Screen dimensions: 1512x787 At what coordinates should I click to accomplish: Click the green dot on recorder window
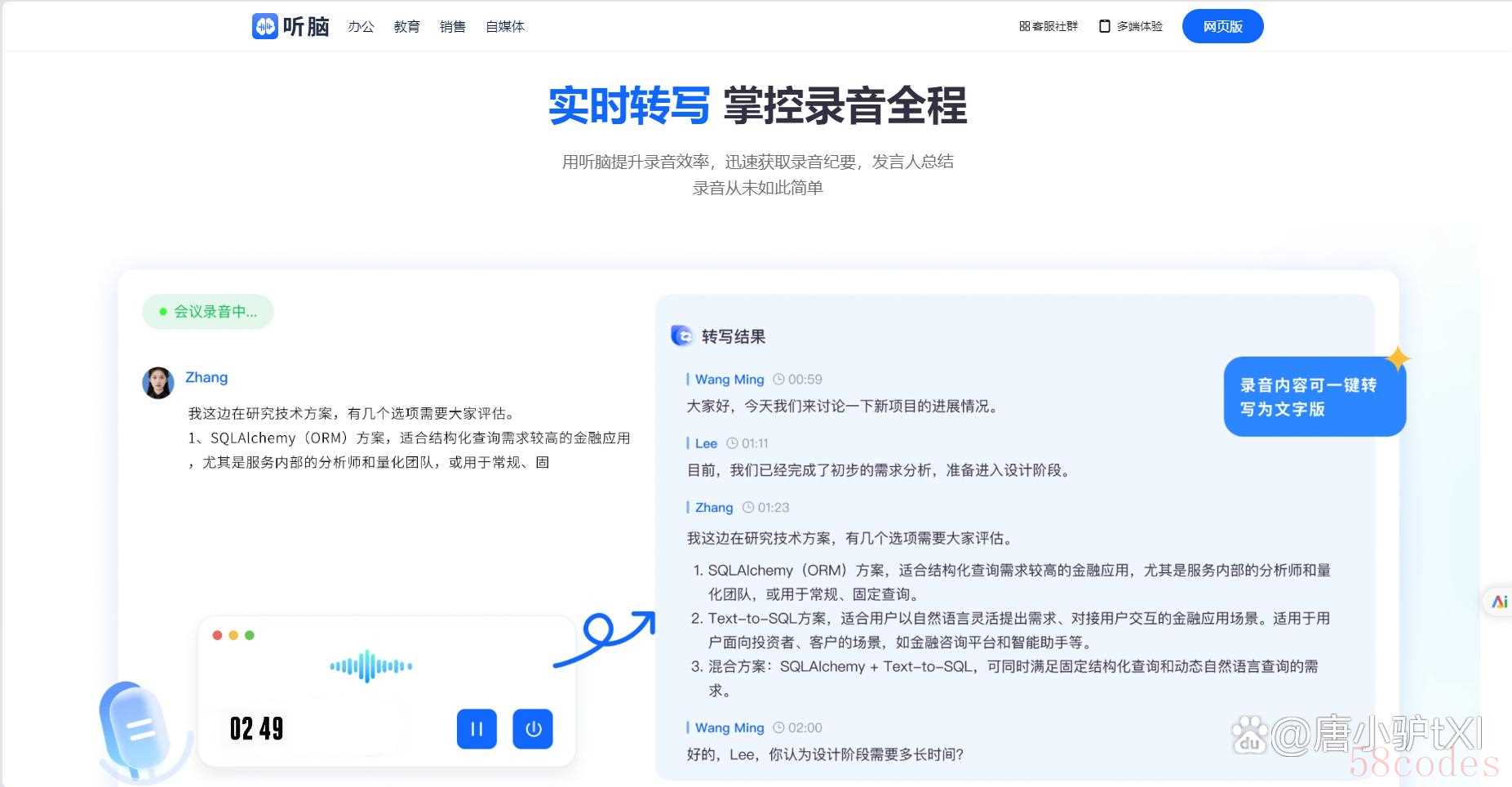pyautogui.click(x=250, y=635)
